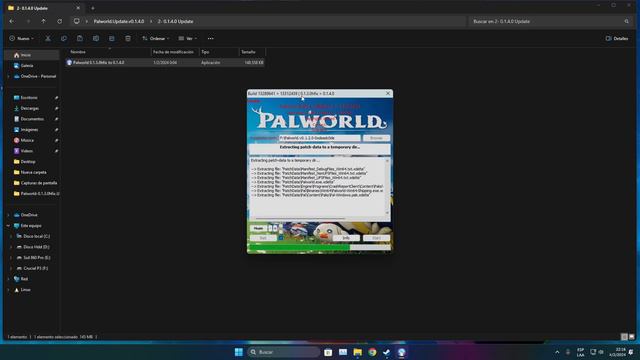The width and height of the screenshot is (640, 360).
Task: Open Windows Start menu
Action: pyautogui.click(x=239, y=352)
